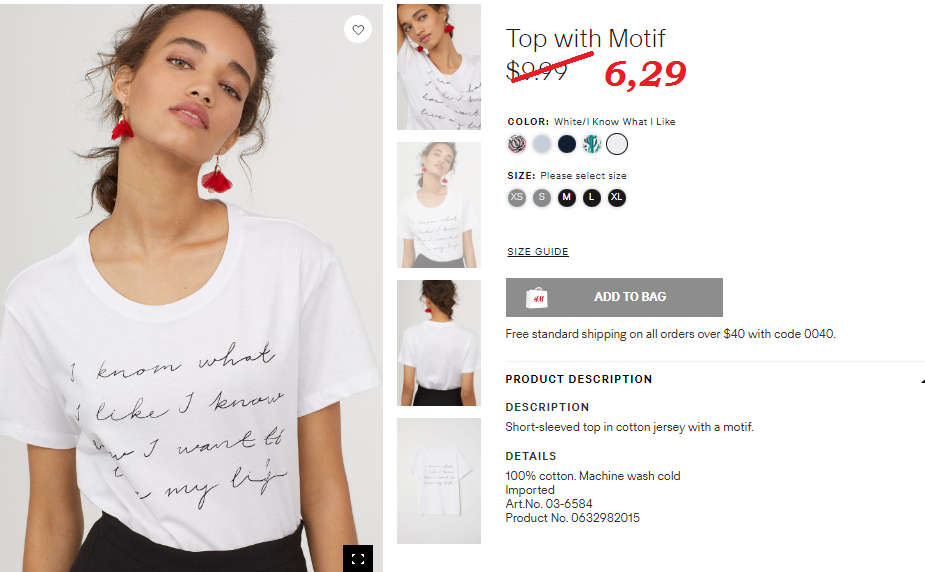Screen dimensions: 925x572
Task: Click the heart favorite icon on photo
Action: [x=358, y=29]
